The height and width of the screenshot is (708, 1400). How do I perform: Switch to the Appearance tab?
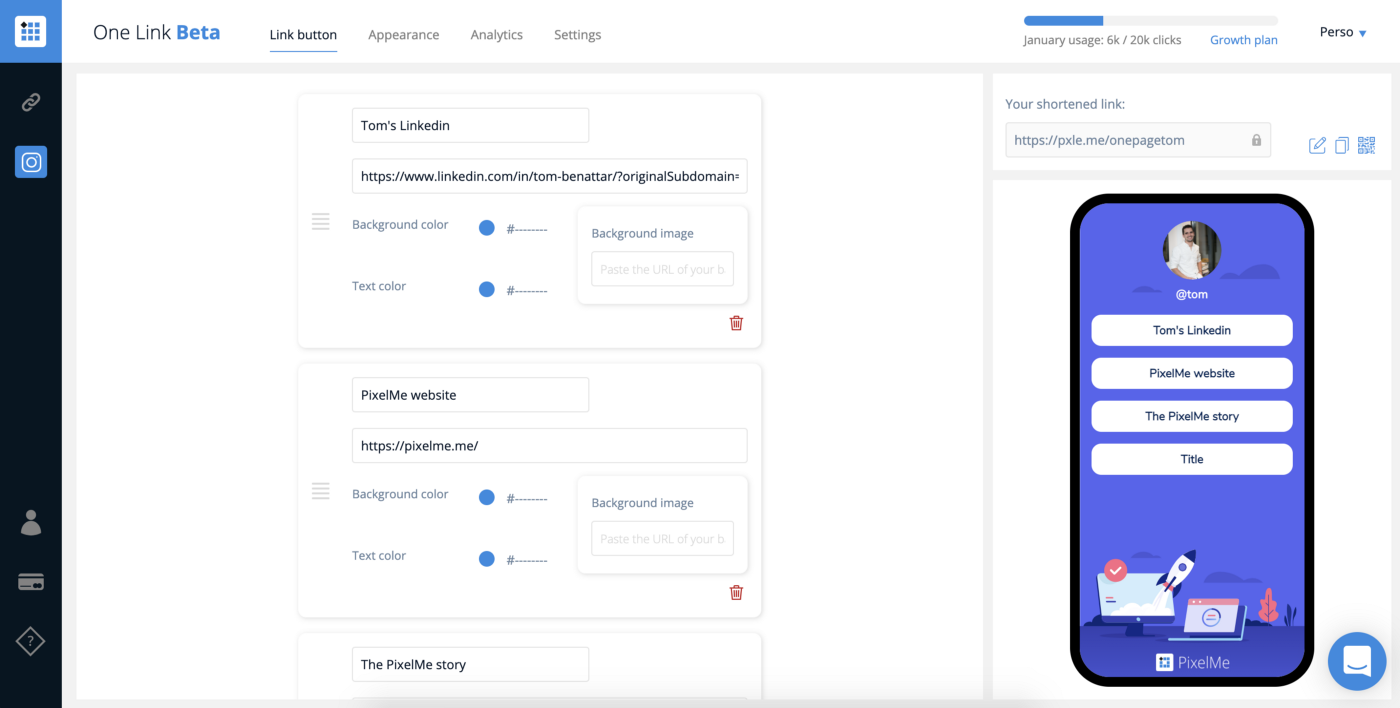pyautogui.click(x=403, y=34)
